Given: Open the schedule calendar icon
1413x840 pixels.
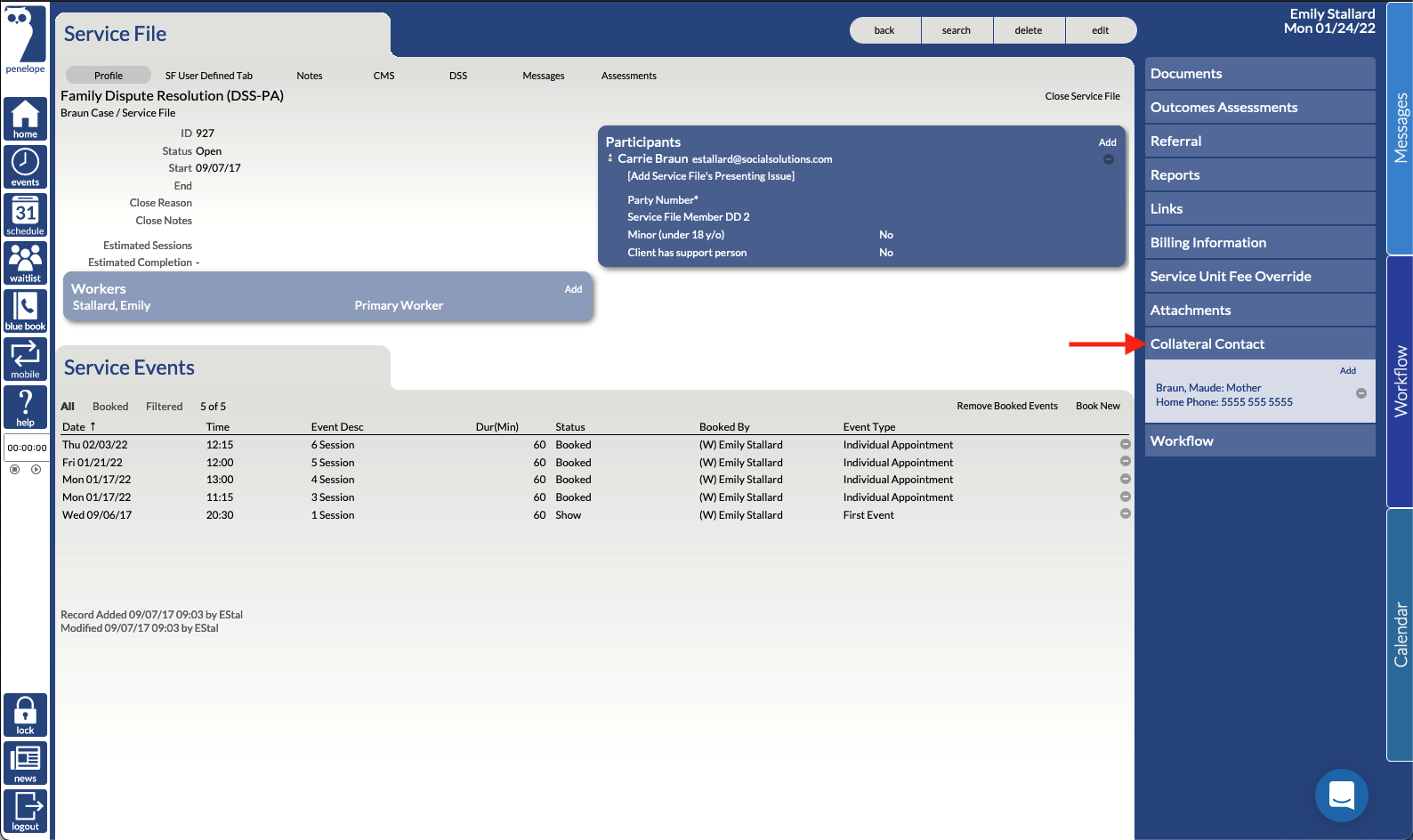Looking at the screenshot, I should coord(25,214).
